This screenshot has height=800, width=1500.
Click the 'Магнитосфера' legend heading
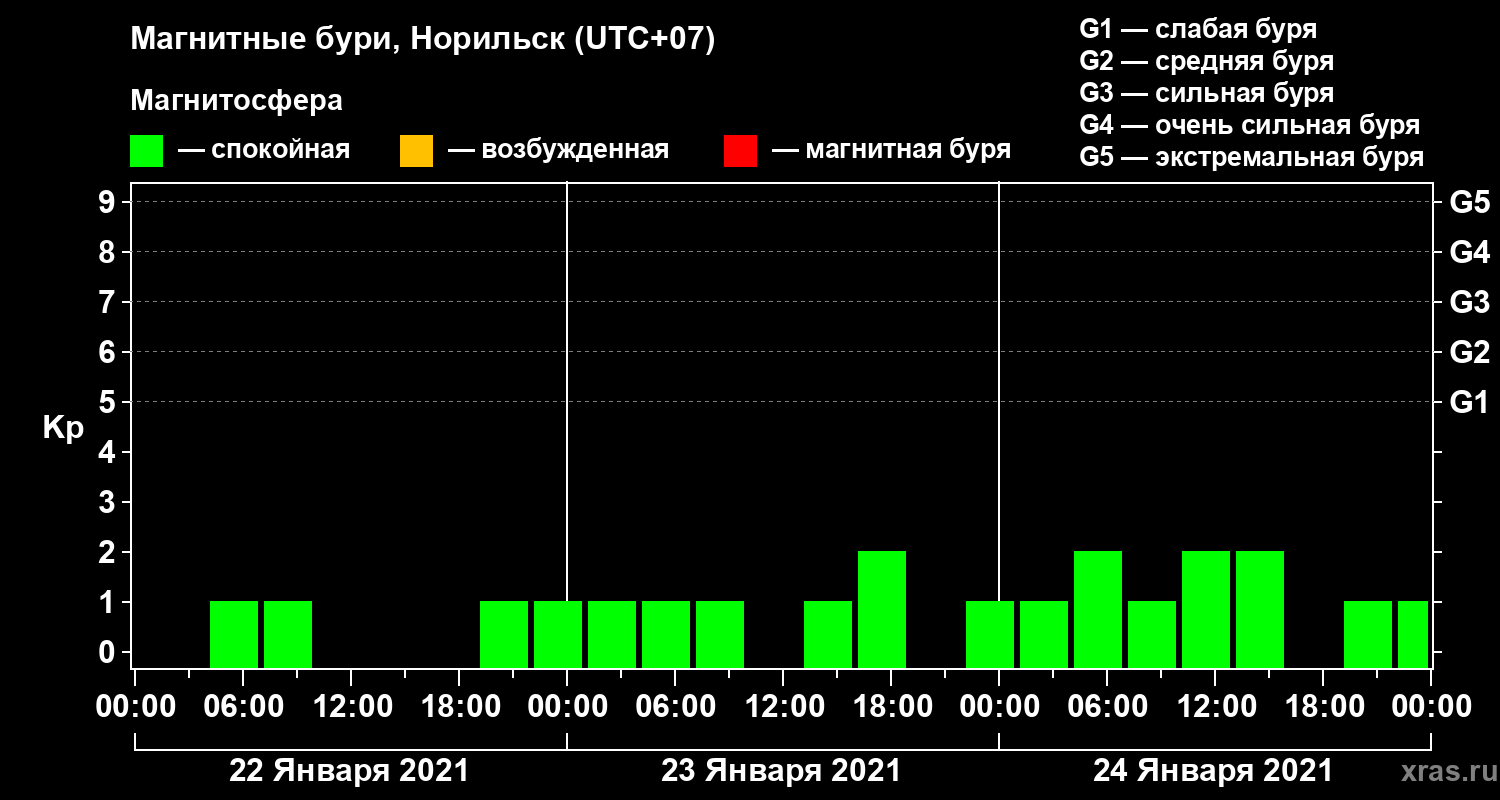236,101
